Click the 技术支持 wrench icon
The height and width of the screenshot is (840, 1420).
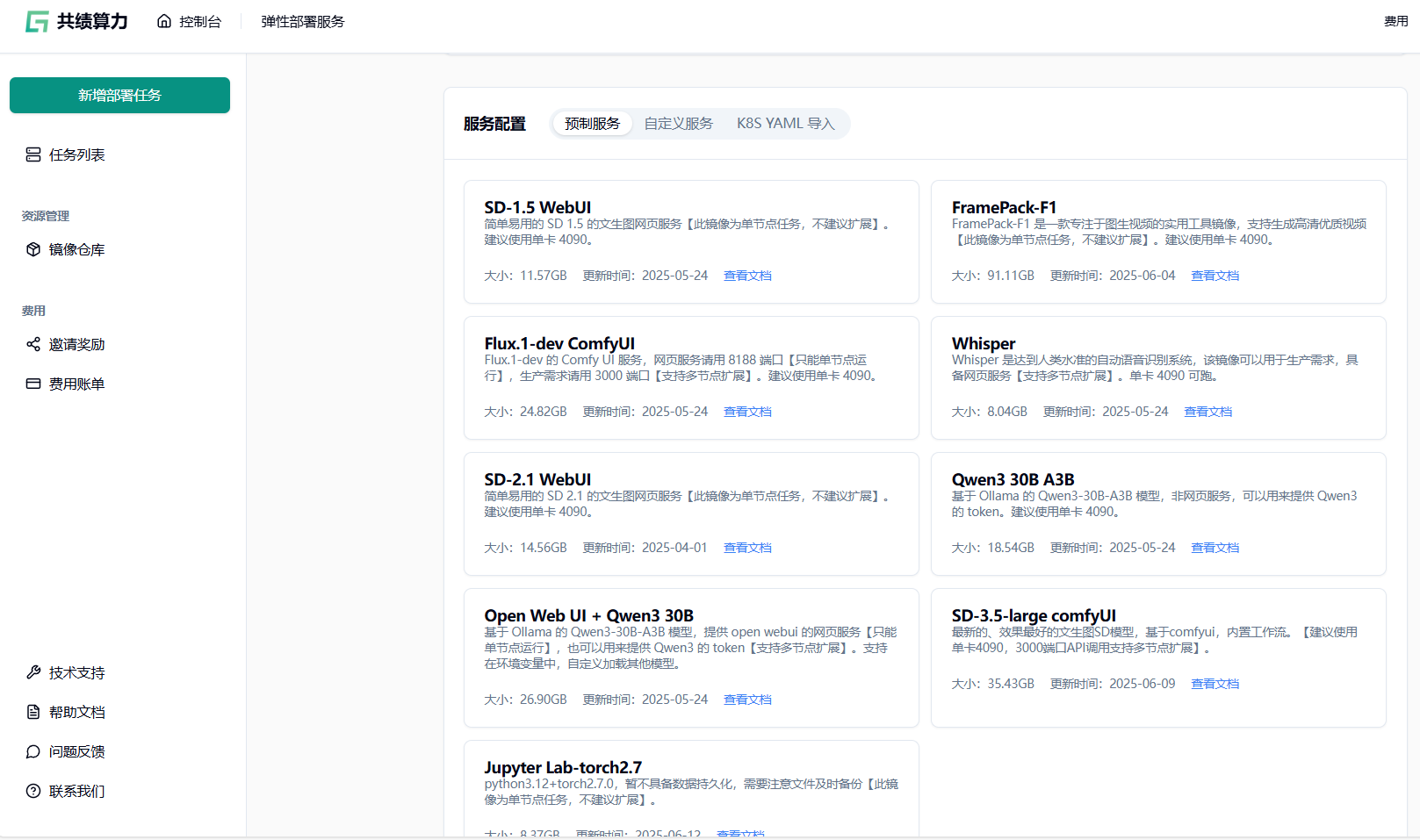(33, 672)
